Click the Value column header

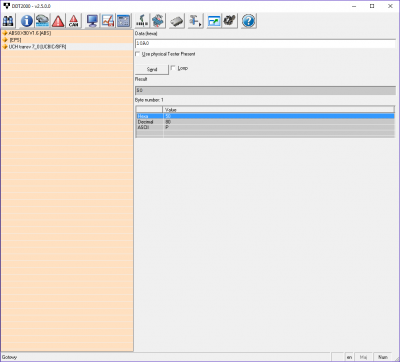279,110
